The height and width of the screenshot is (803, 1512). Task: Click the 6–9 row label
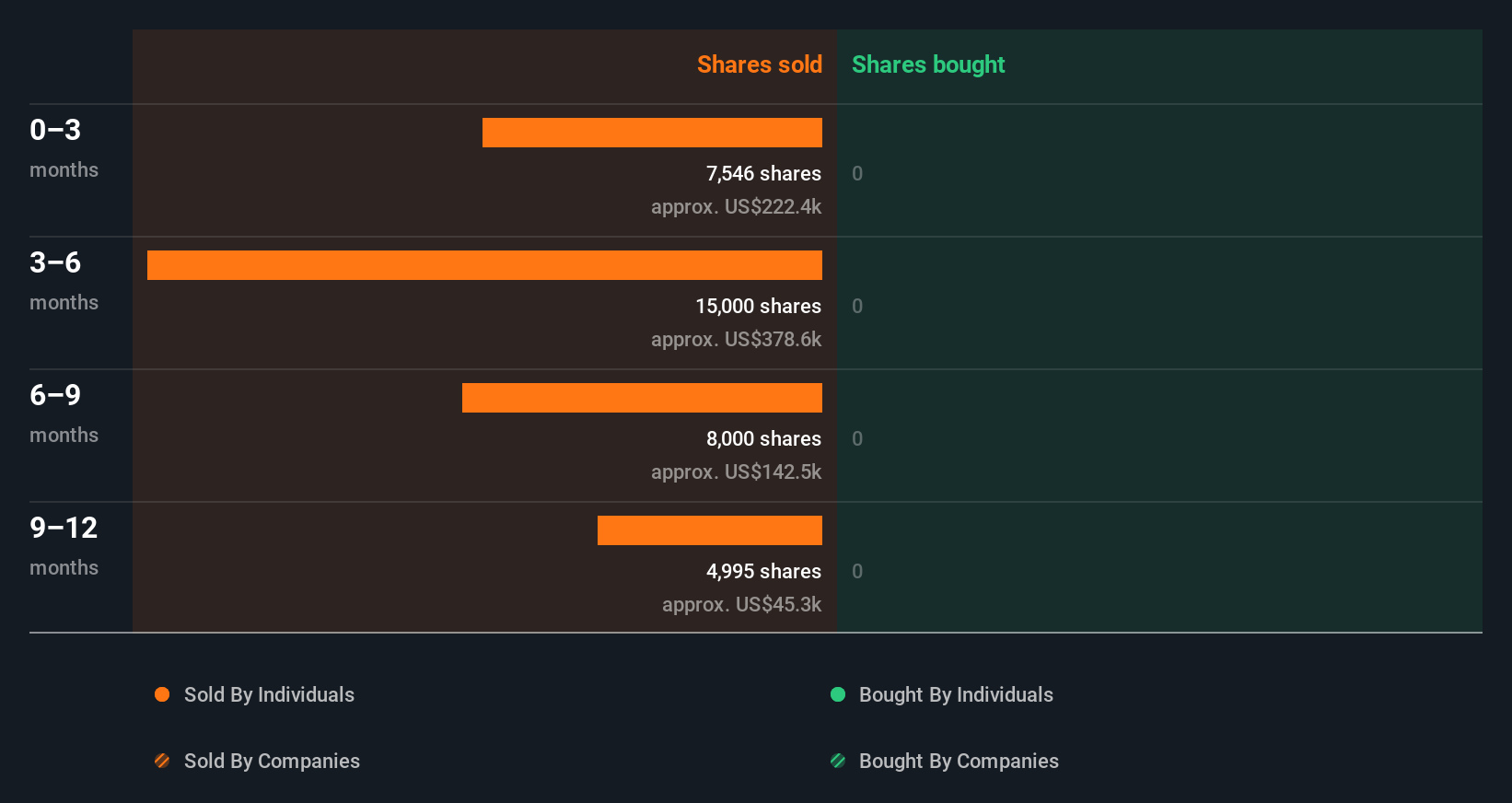55,395
